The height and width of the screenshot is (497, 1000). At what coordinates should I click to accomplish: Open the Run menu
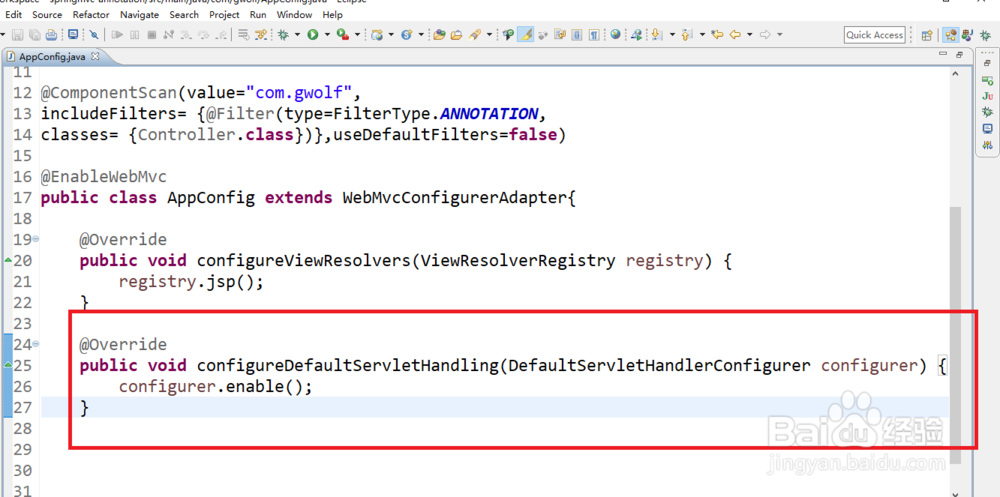pos(258,14)
